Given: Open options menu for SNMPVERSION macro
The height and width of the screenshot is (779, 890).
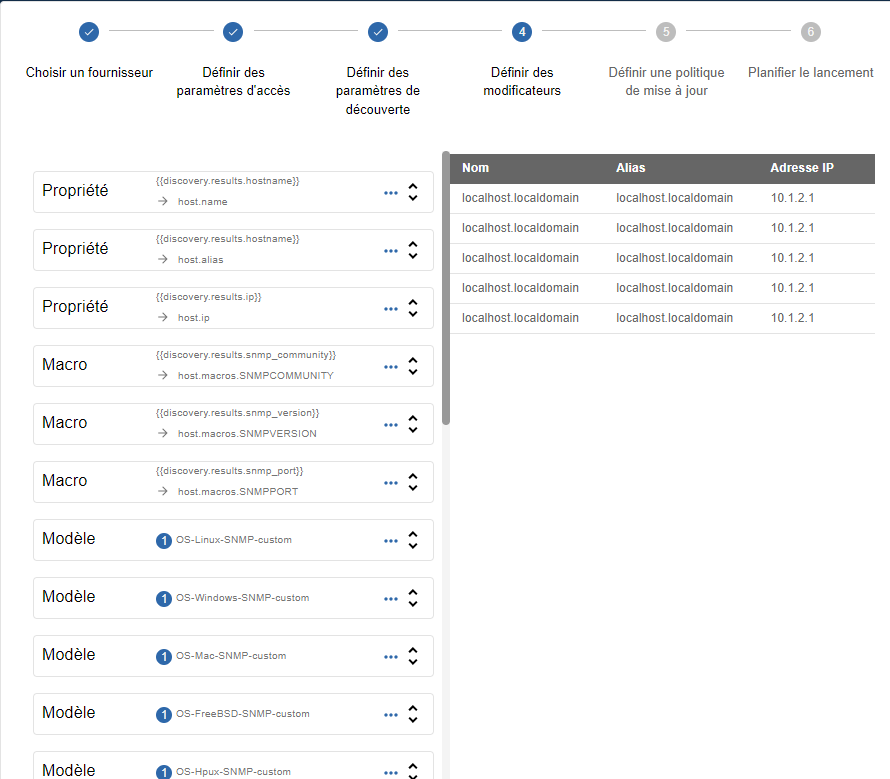Looking at the screenshot, I should point(391,425).
